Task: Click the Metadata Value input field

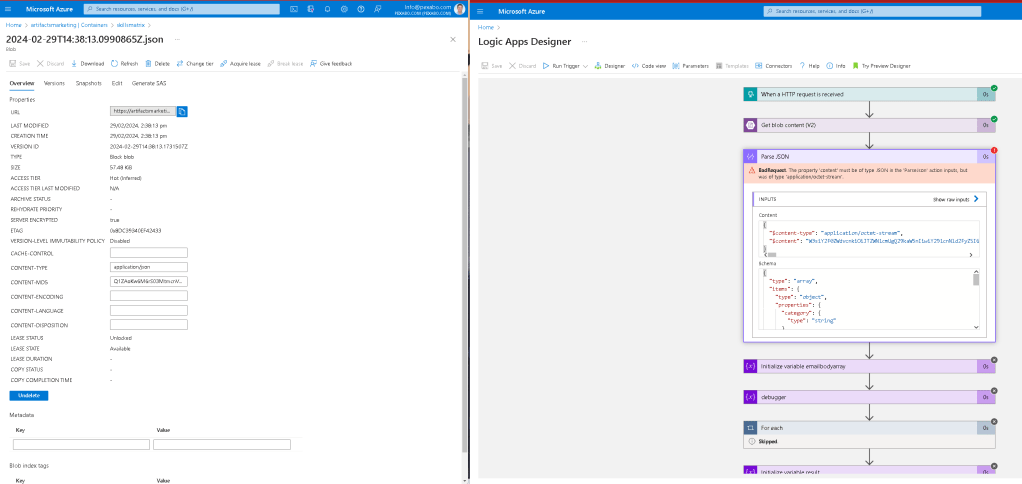Action: click(x=222, y=444)
